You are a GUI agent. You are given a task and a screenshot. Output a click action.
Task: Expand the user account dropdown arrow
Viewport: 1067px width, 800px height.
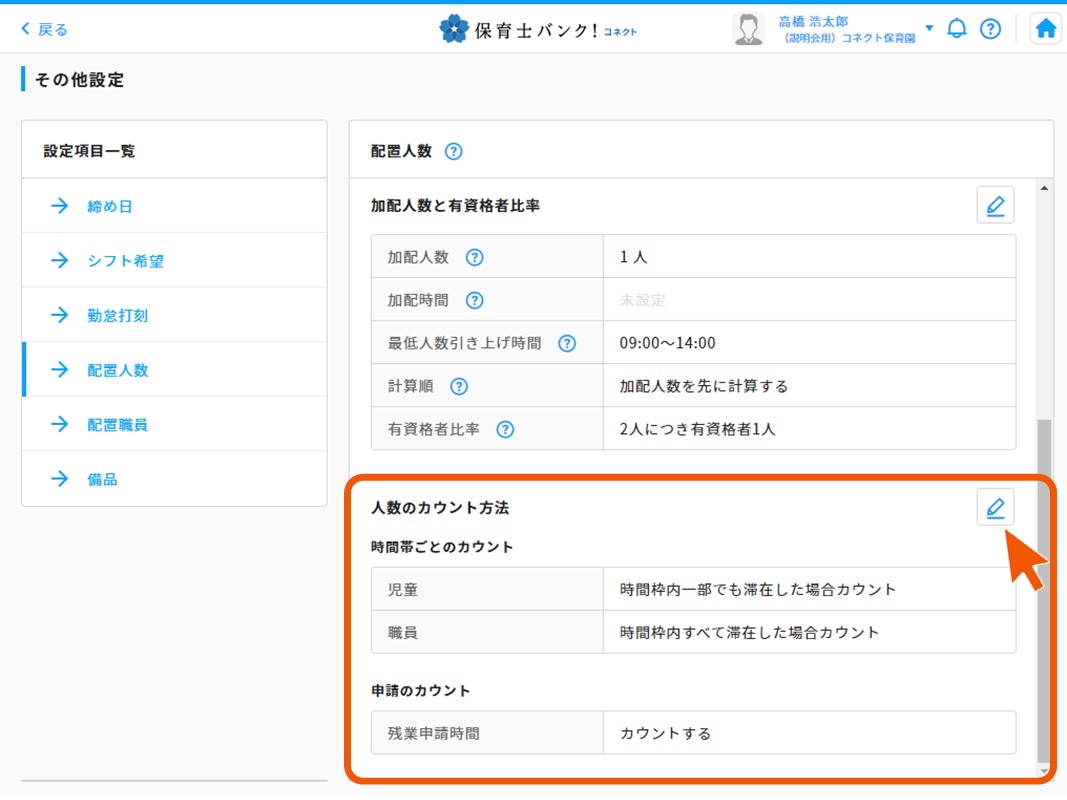929,28
